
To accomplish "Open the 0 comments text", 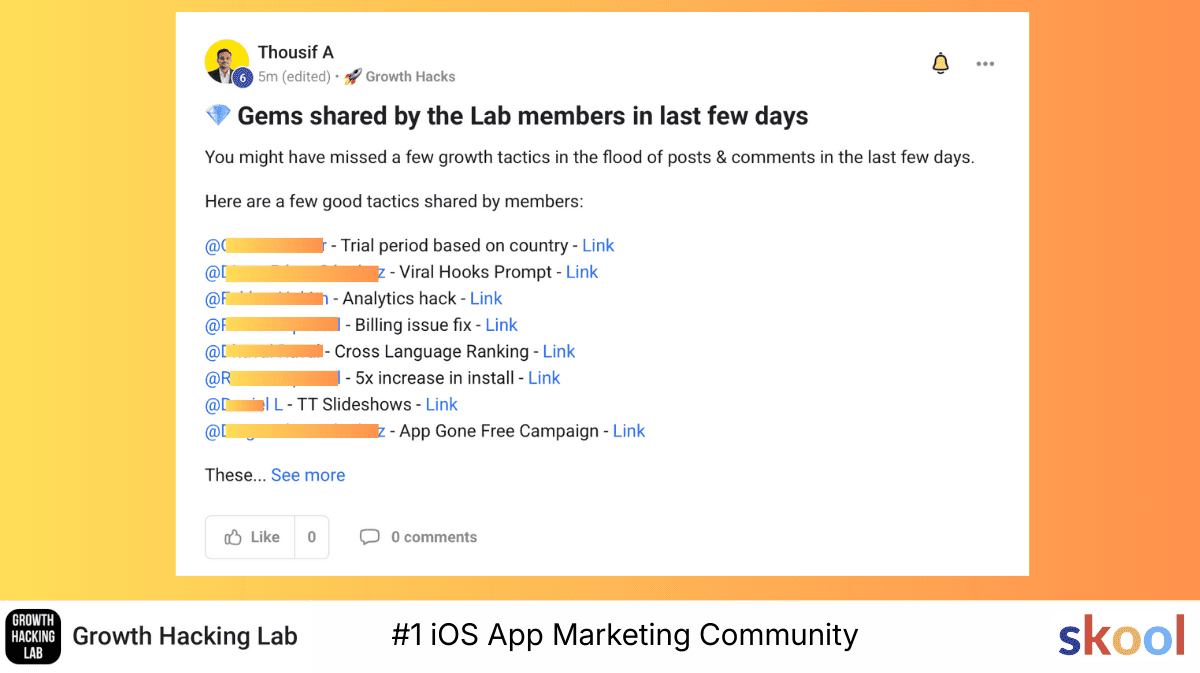I will pos(434,537).
